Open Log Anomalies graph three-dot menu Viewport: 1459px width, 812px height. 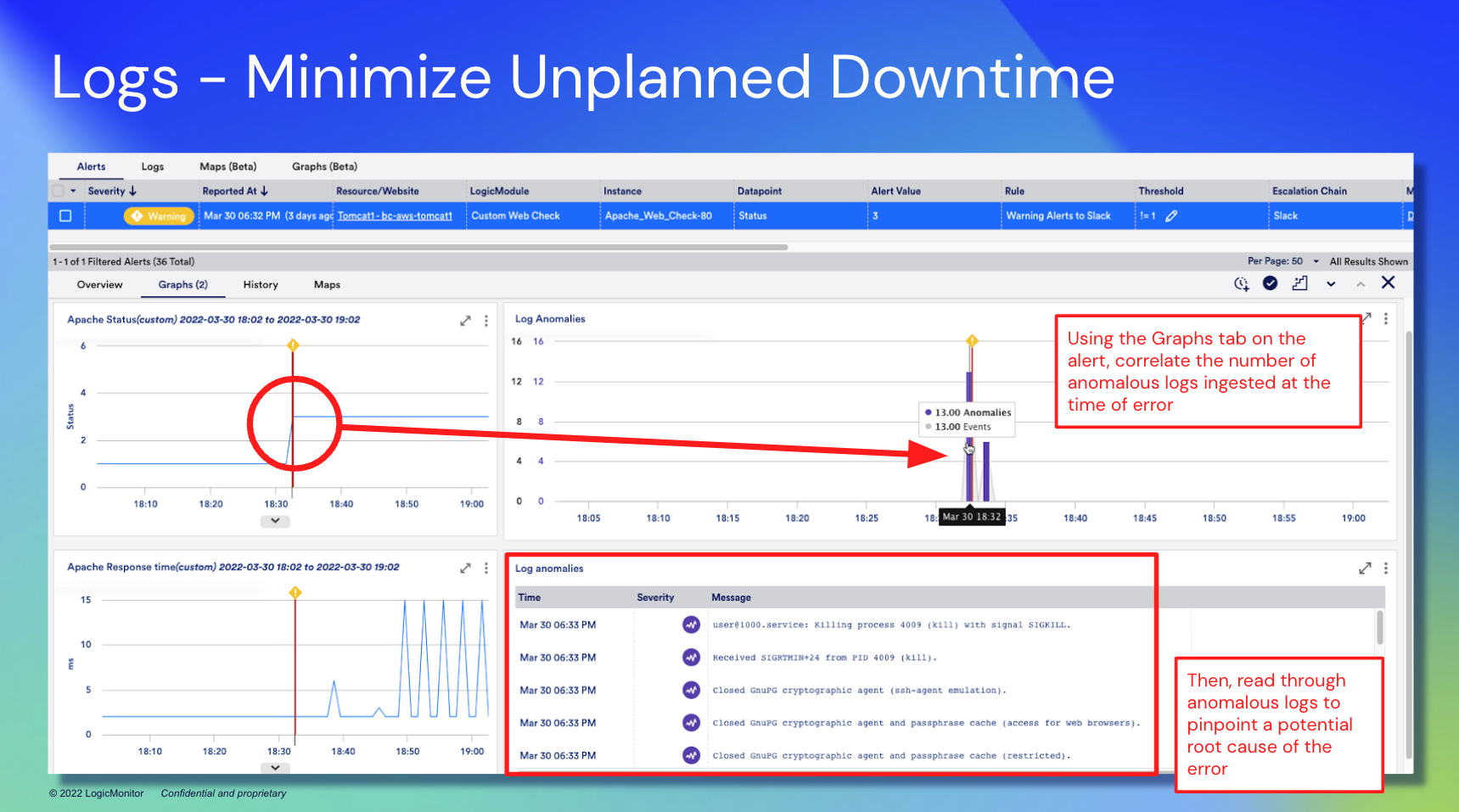coord(1386,319)
